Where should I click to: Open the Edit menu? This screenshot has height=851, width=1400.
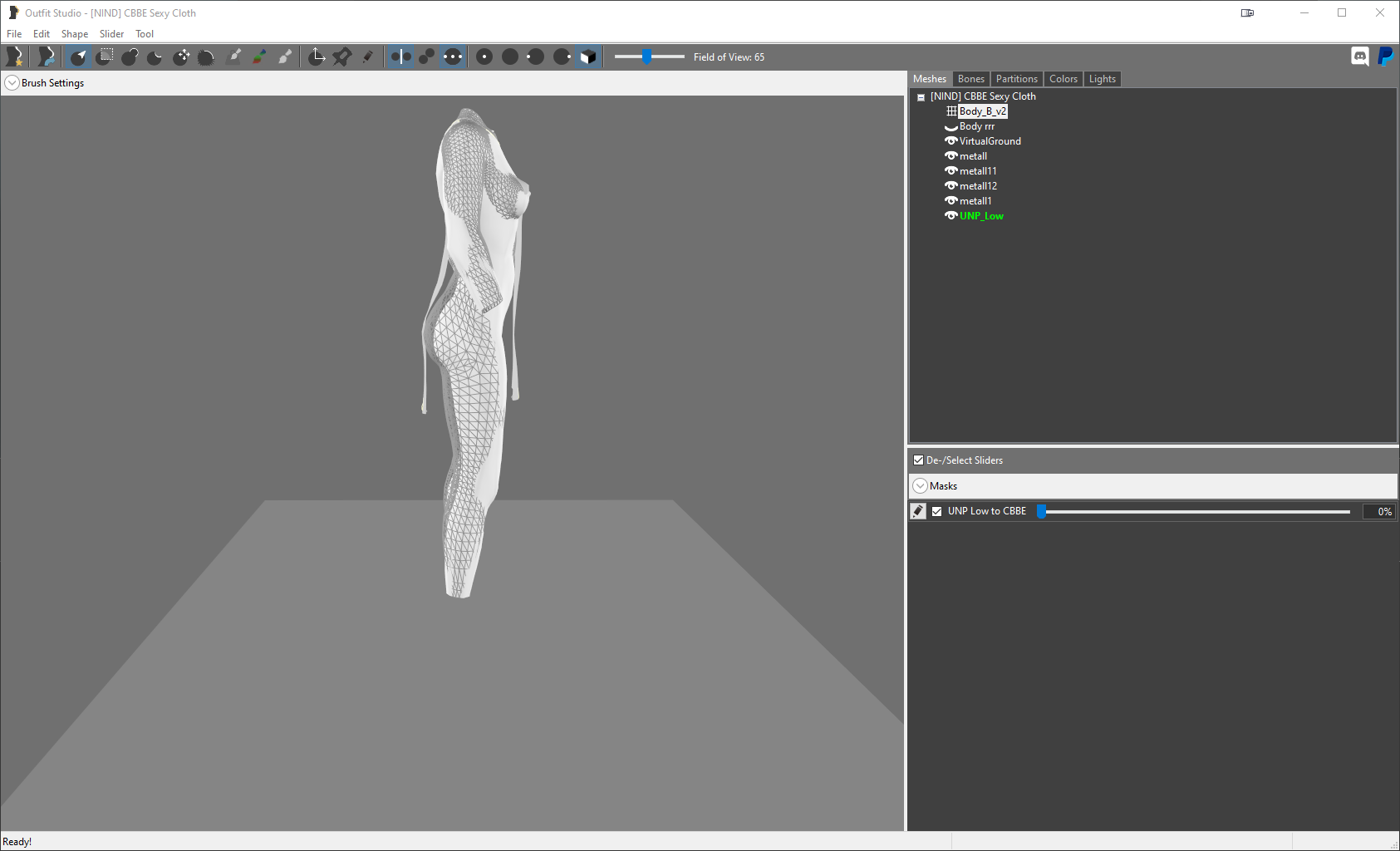coord(42,34)
